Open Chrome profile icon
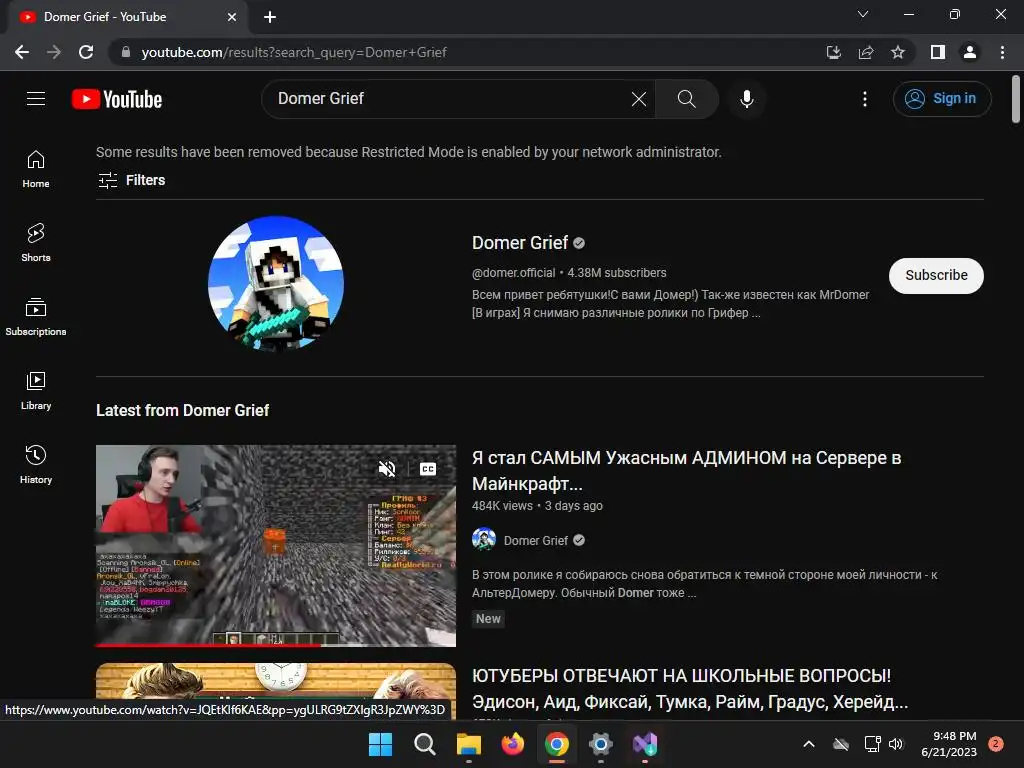Screen dimensions: 1024x768 click(970, 52)
